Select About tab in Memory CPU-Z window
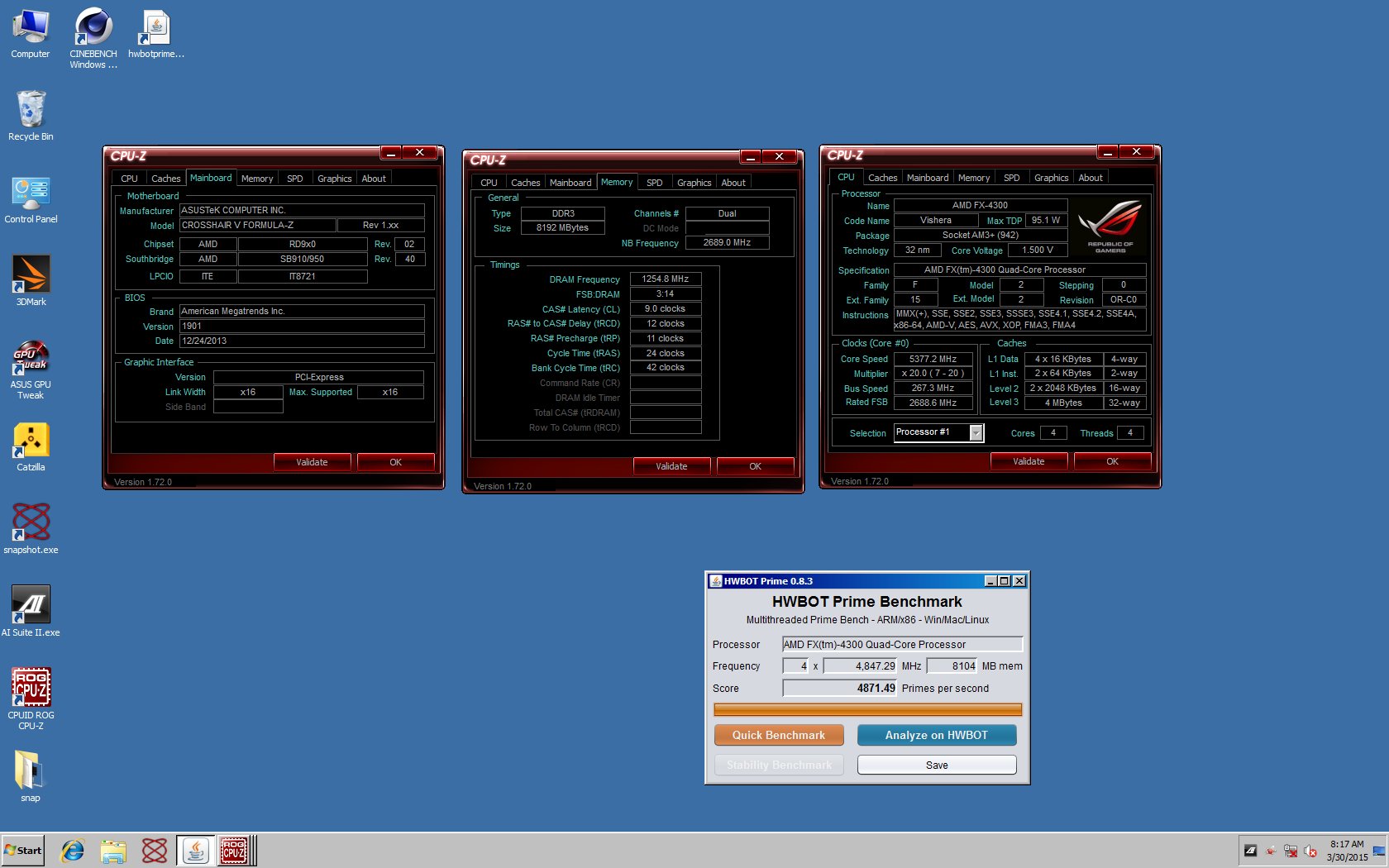The width and height of the screenshot is (1389, 868). click(733, 183)
